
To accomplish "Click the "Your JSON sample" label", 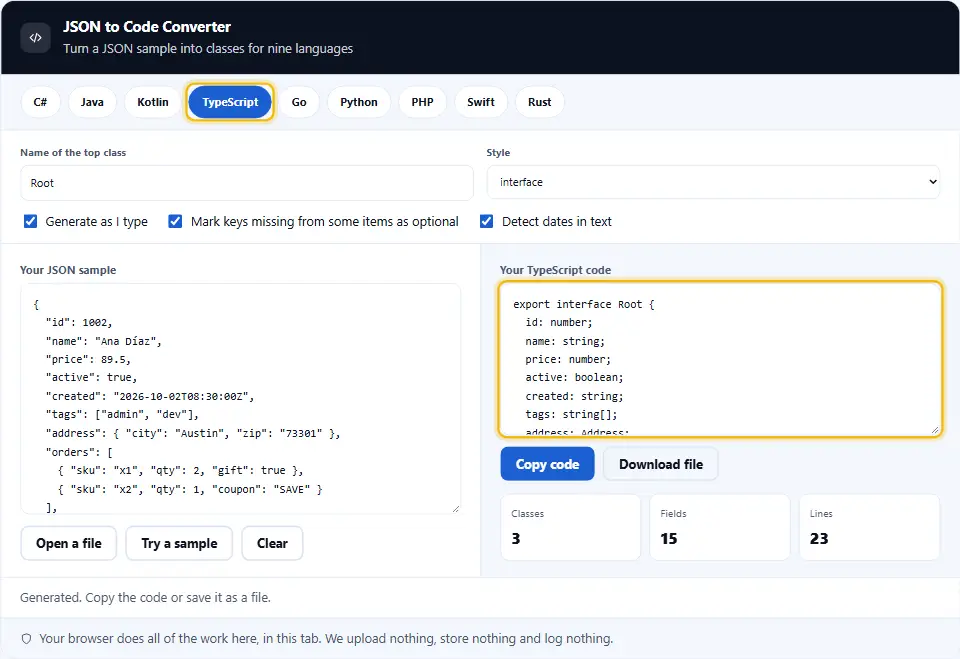I will [68, 270].
